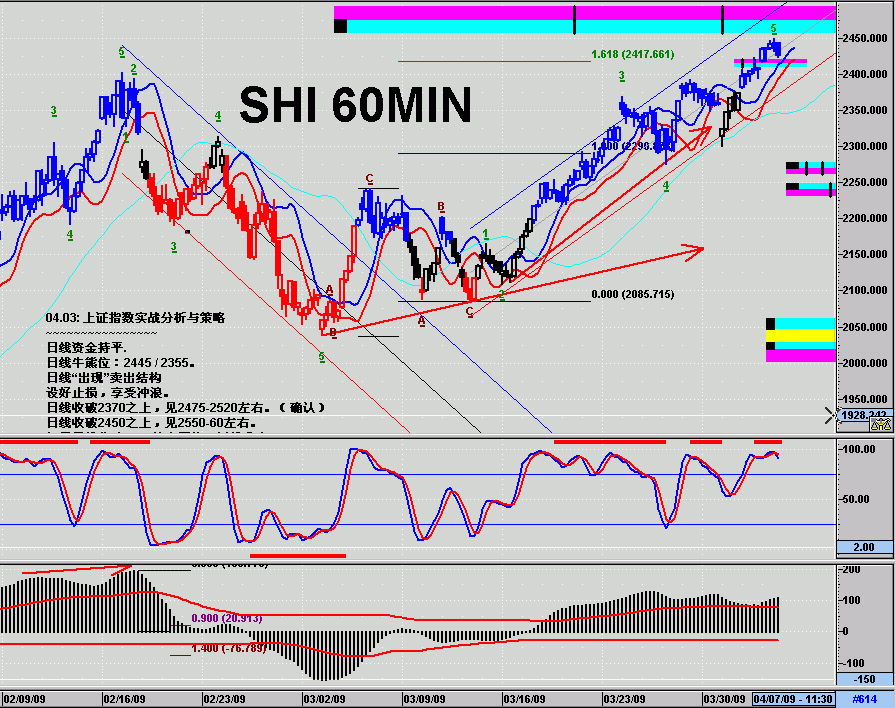The image size is (895, 708).
Task: Click the 04/07/09 - 11:30 date-time box
Action: pyautogui.click(x=793, y=699)
